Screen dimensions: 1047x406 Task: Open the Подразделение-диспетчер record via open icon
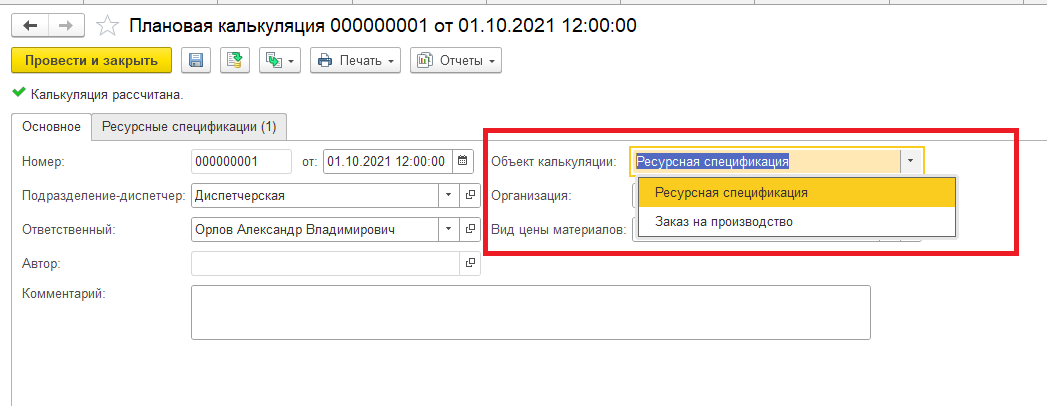tap(469, 195)
